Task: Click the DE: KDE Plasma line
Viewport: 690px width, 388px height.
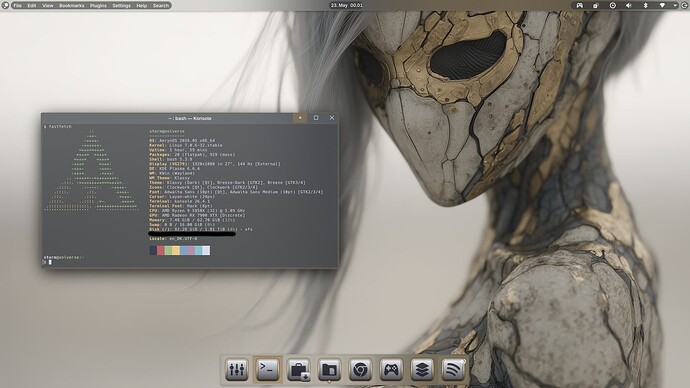Action: [x=174, y=168]
